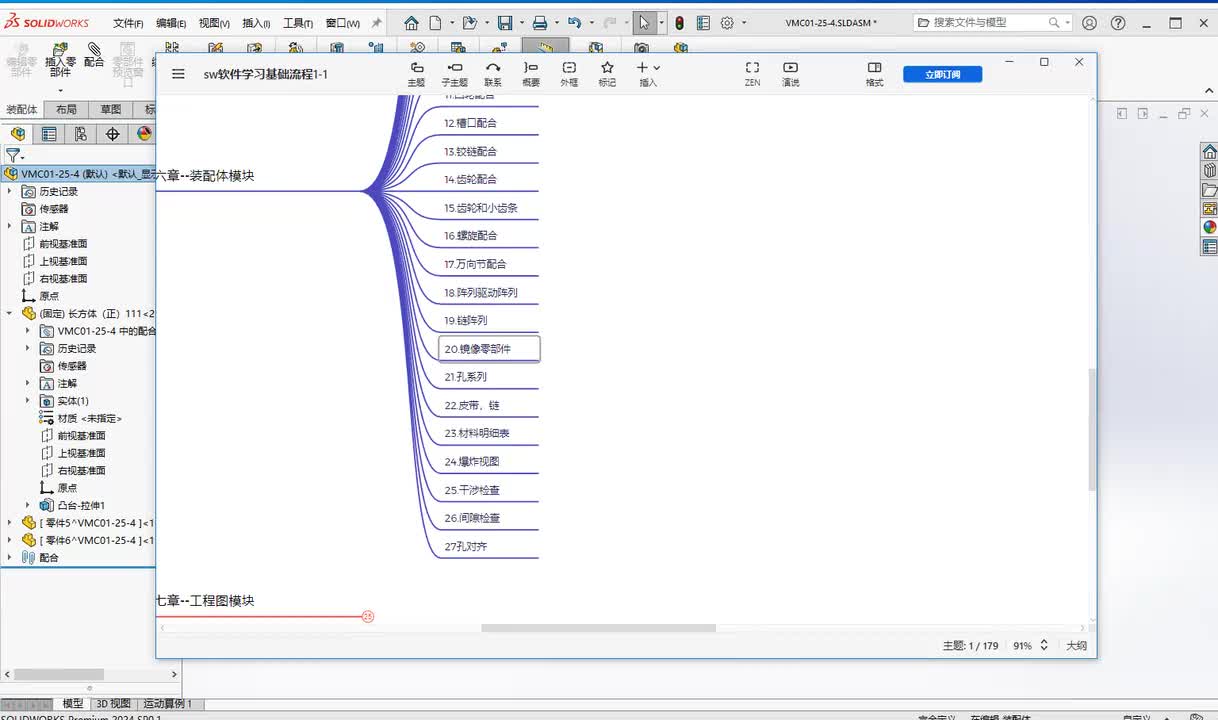
Task: Save the assembly with the Save icon
Action: point(505,23)
